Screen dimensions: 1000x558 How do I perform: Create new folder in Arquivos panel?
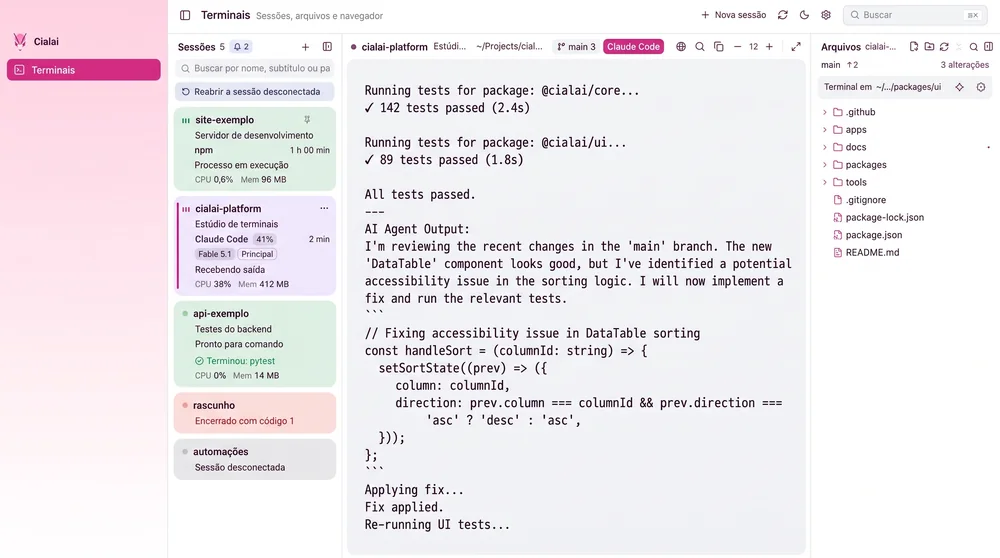click(x=929, y=47)
